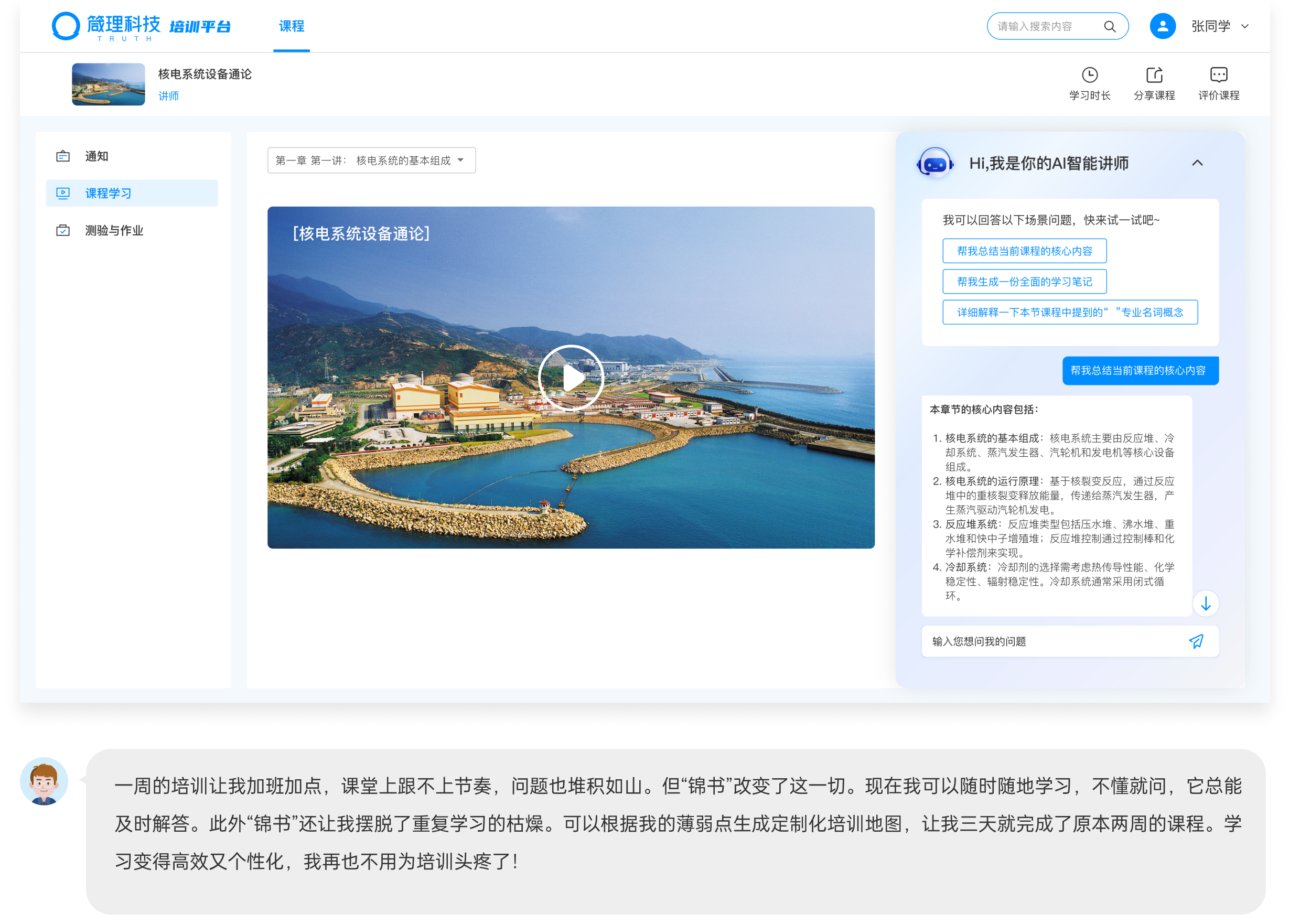Click the 评价课程 label
This screenshot has height=924, width=1289.
[1219, 95]
